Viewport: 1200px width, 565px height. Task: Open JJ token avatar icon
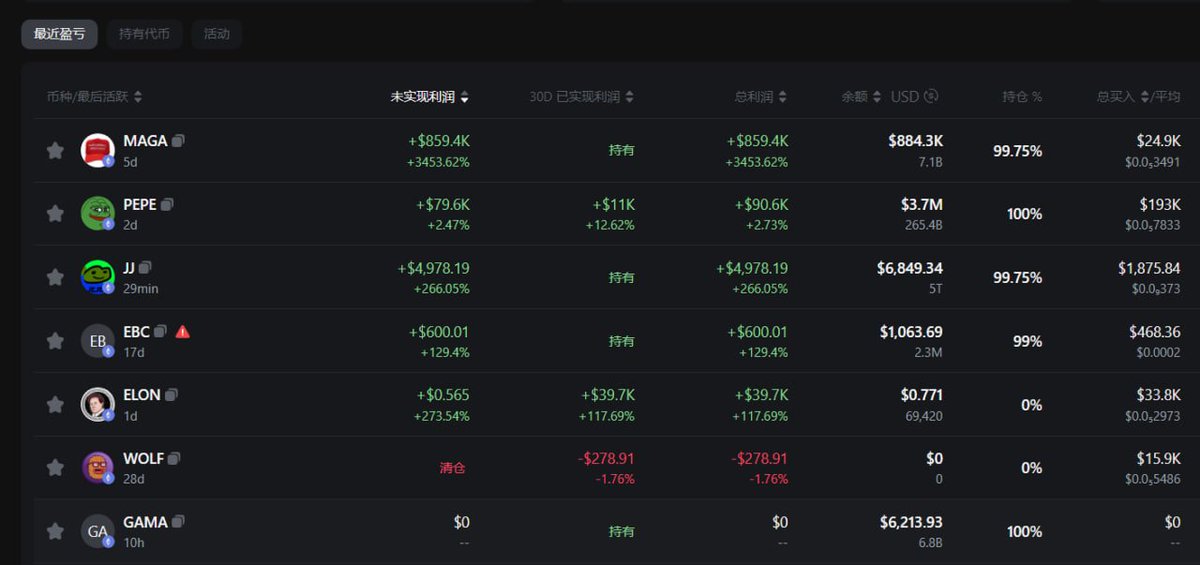pos(98,277)
